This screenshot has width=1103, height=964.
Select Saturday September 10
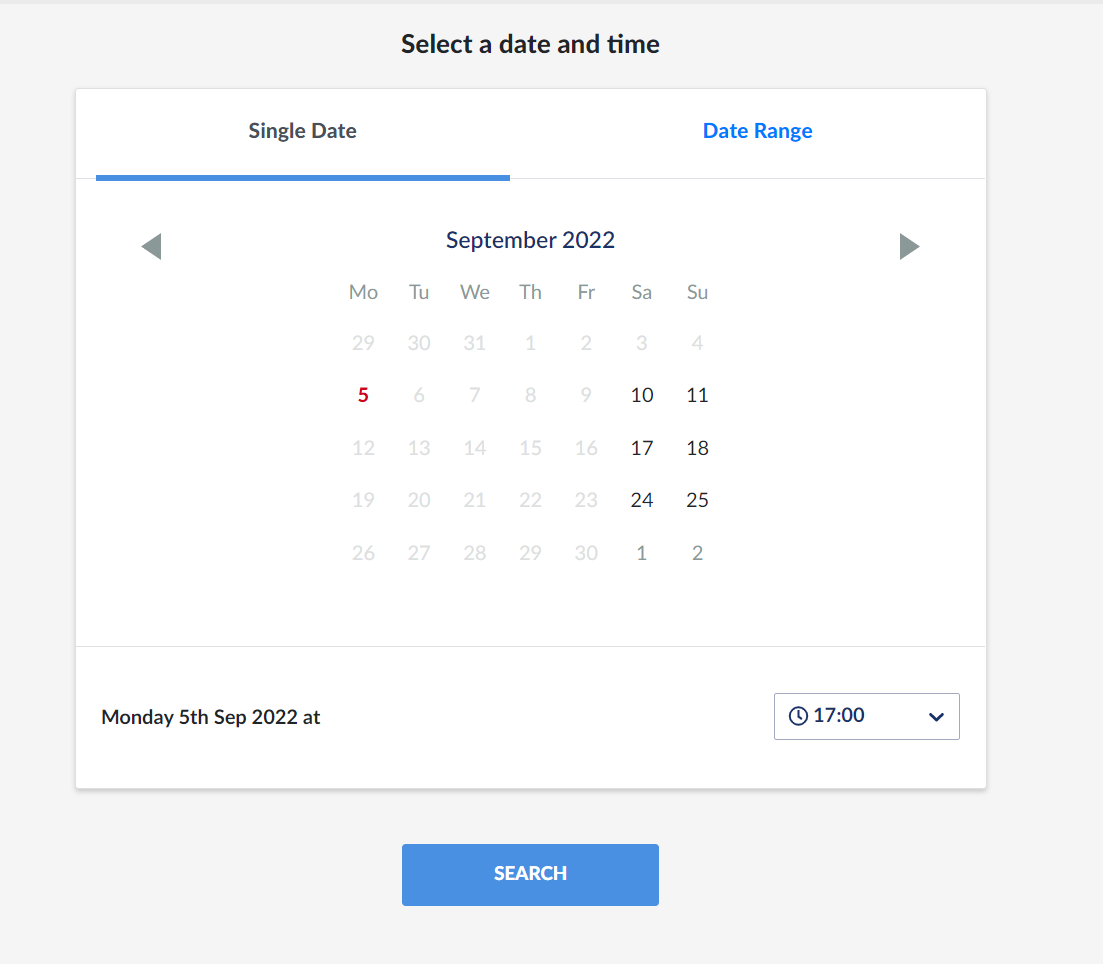pyautogui.click(x=642, y=395)
